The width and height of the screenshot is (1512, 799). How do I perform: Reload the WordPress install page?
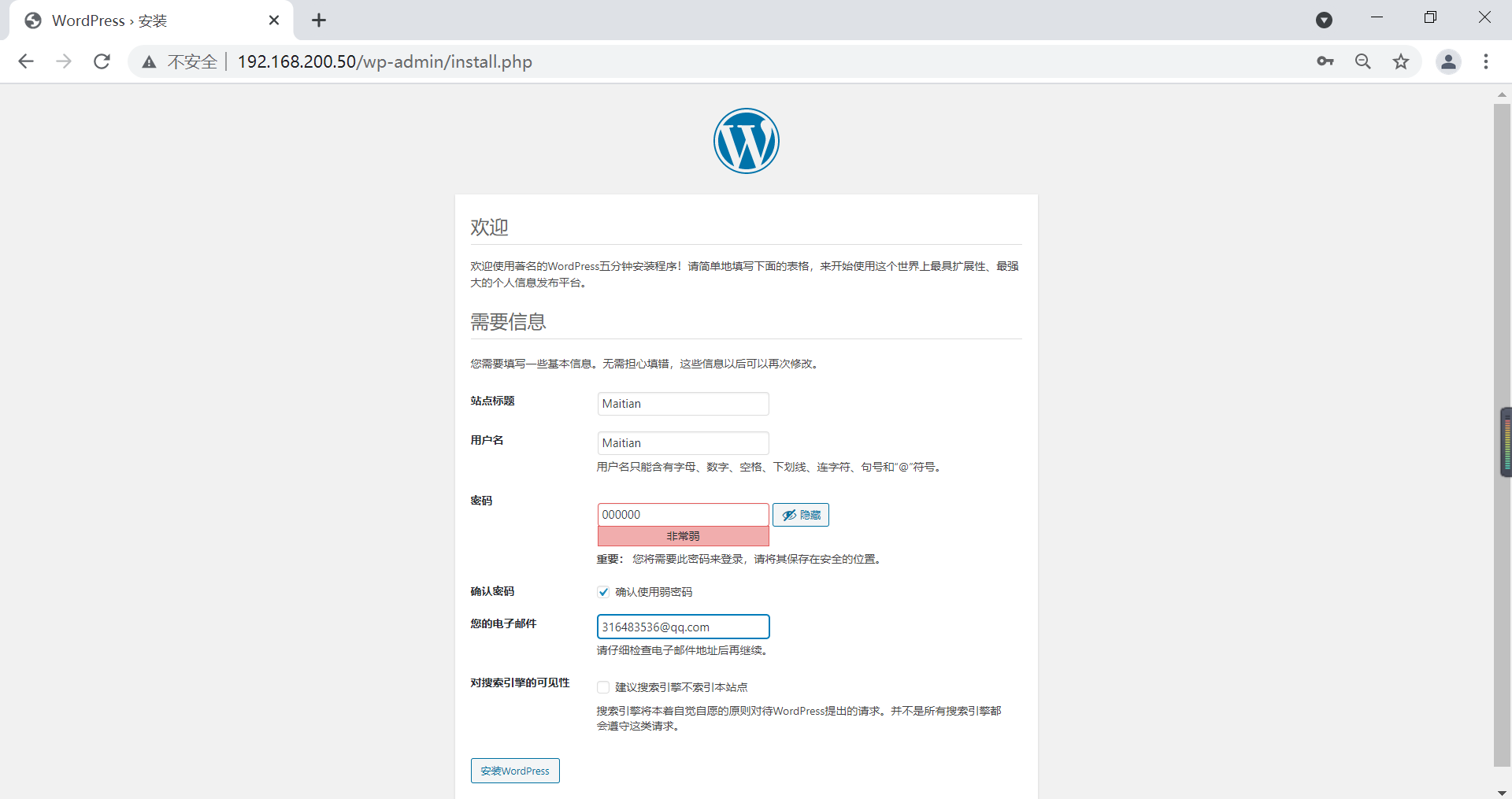pos(102,61)
